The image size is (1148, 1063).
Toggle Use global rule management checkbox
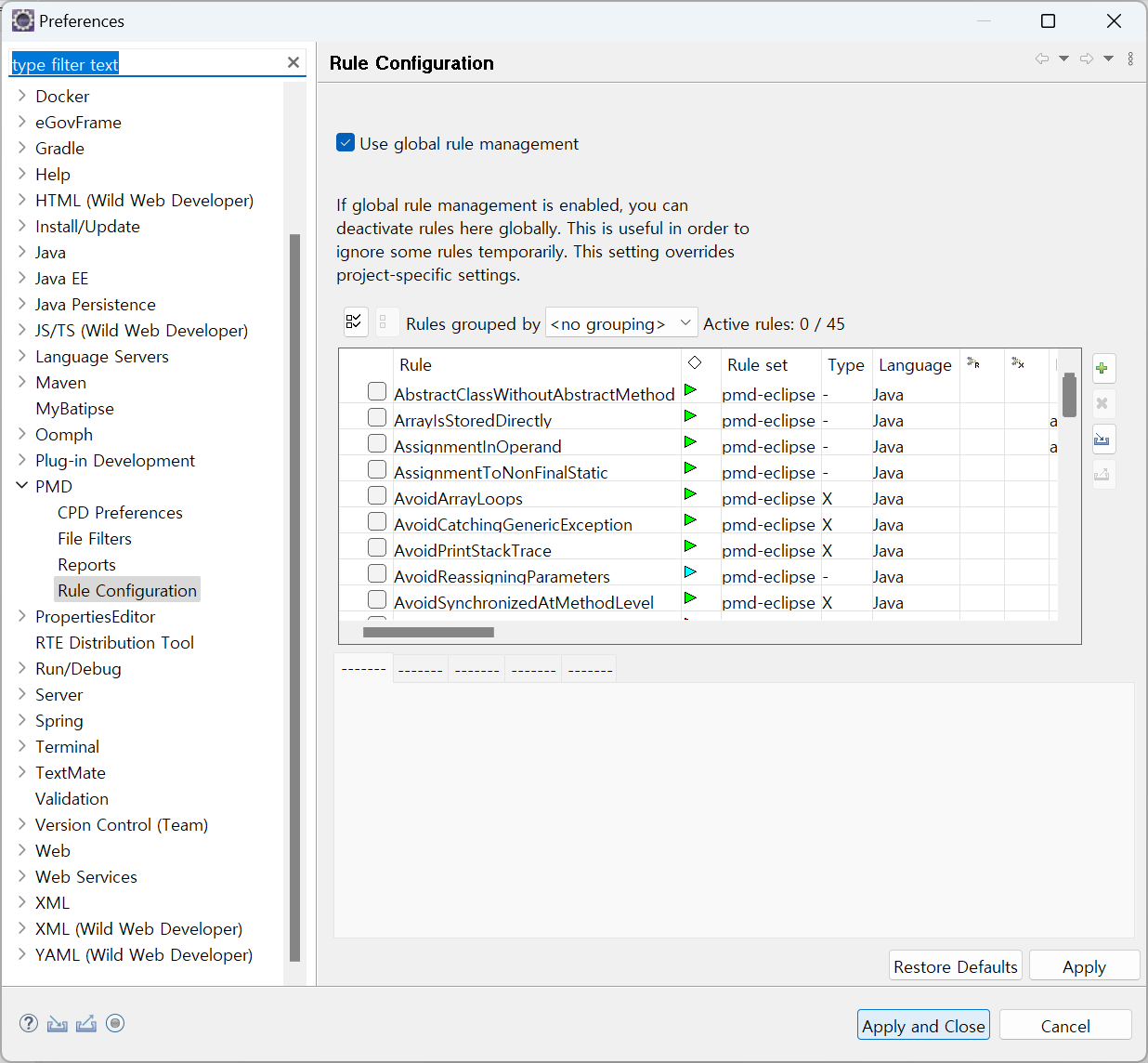coord(346,143)
